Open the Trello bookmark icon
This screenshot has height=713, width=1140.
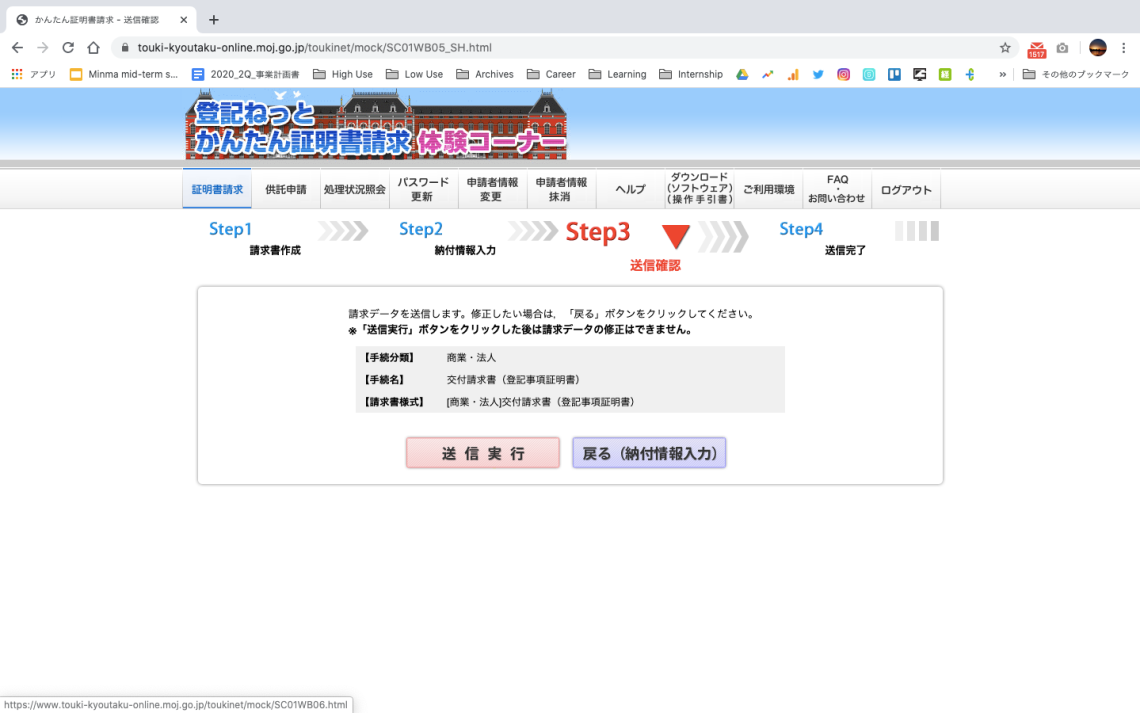[894, 74]
